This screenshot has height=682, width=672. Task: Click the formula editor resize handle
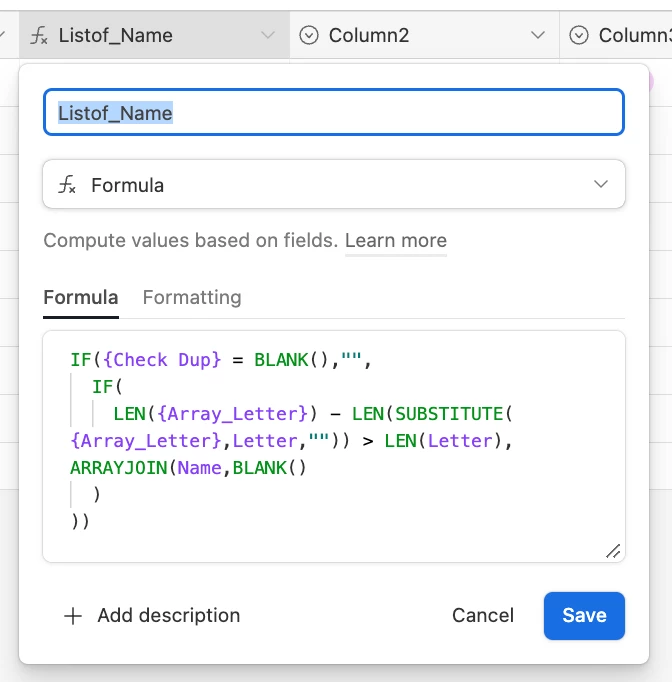pos(613,551)
